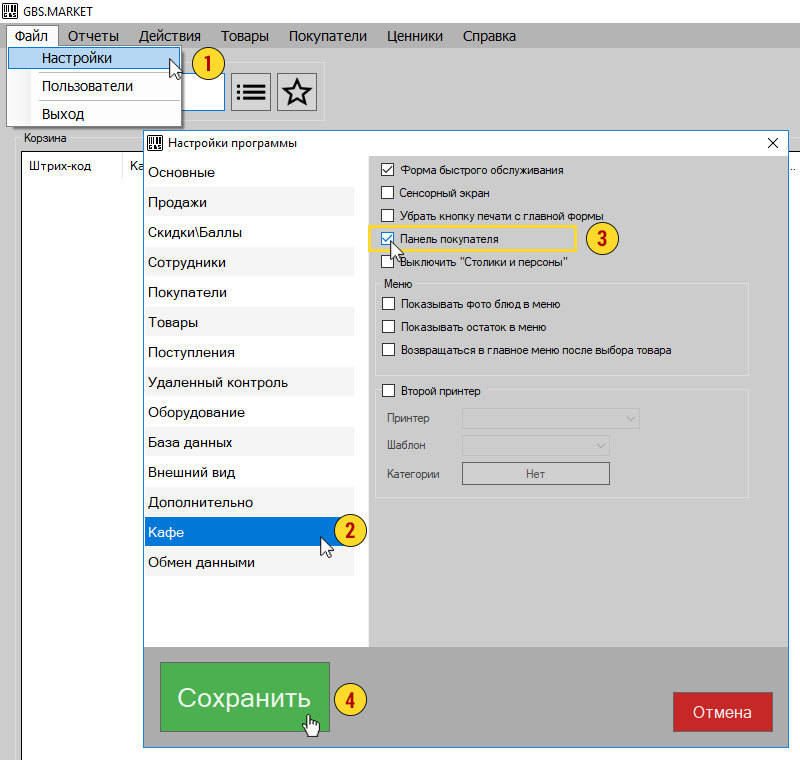Select Покупатели in the settings list

pyautogui.click(x=249, y=292)
